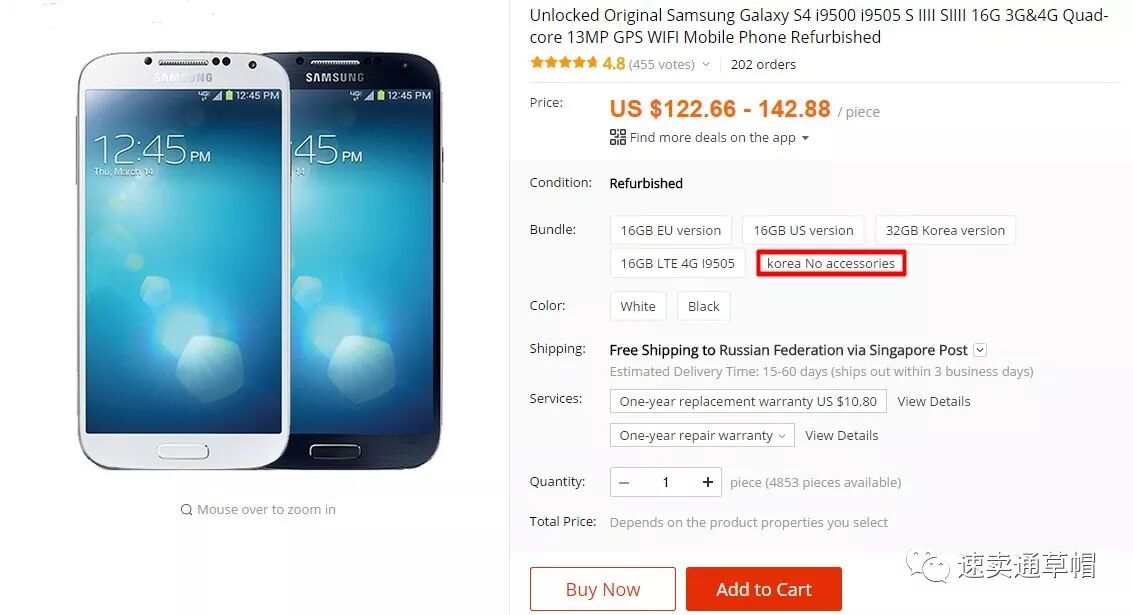Click the five-star rating icons
This screenshot has width=1133, height=615.
(564, 63)
